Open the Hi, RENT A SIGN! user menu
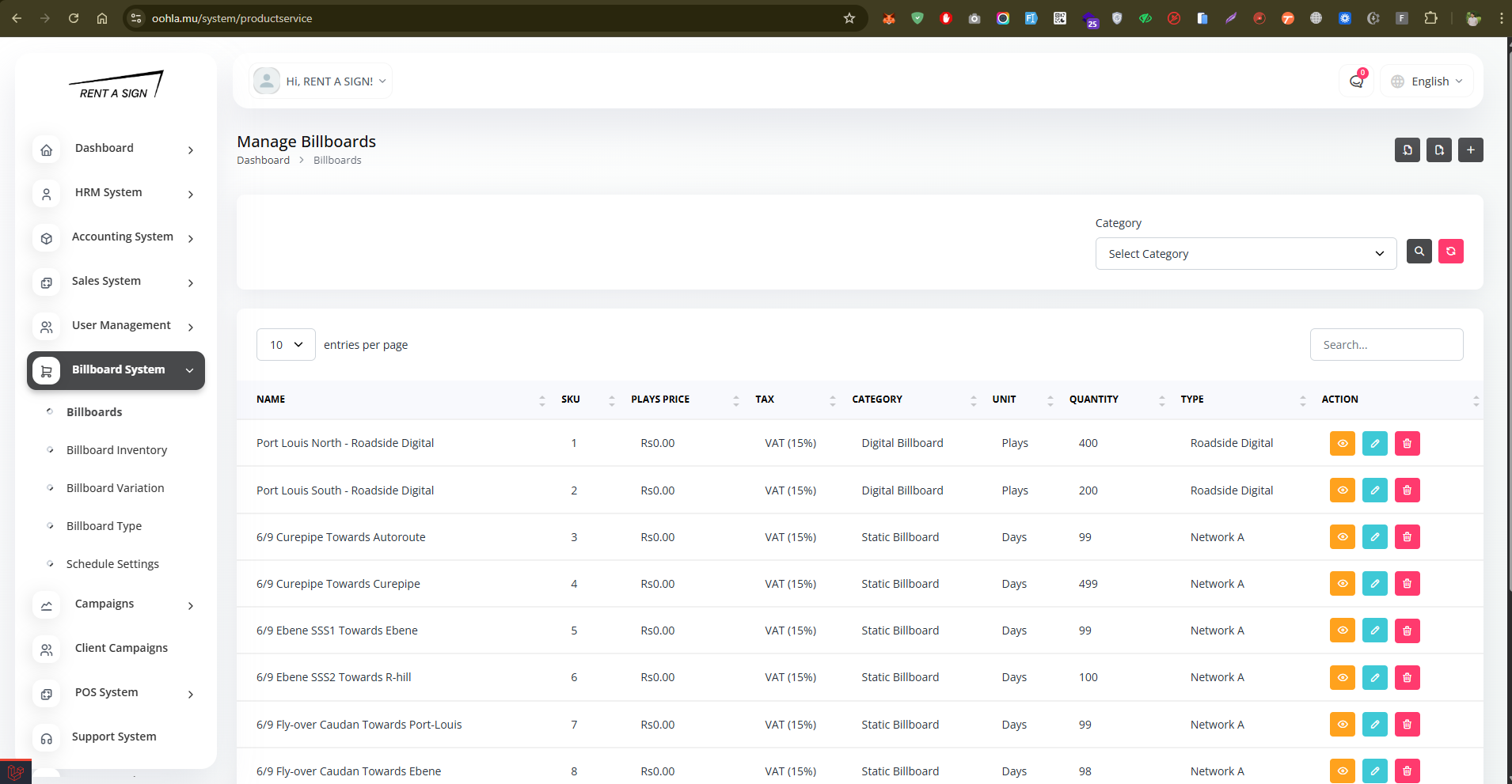The image size is (1512, 784). (x=321, y=81)
